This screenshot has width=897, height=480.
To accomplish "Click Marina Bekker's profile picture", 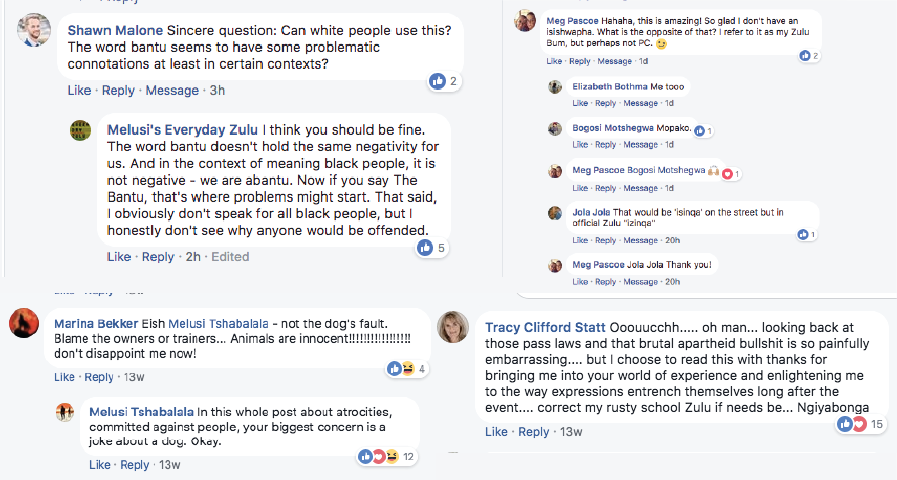I will tap(24, 323).
